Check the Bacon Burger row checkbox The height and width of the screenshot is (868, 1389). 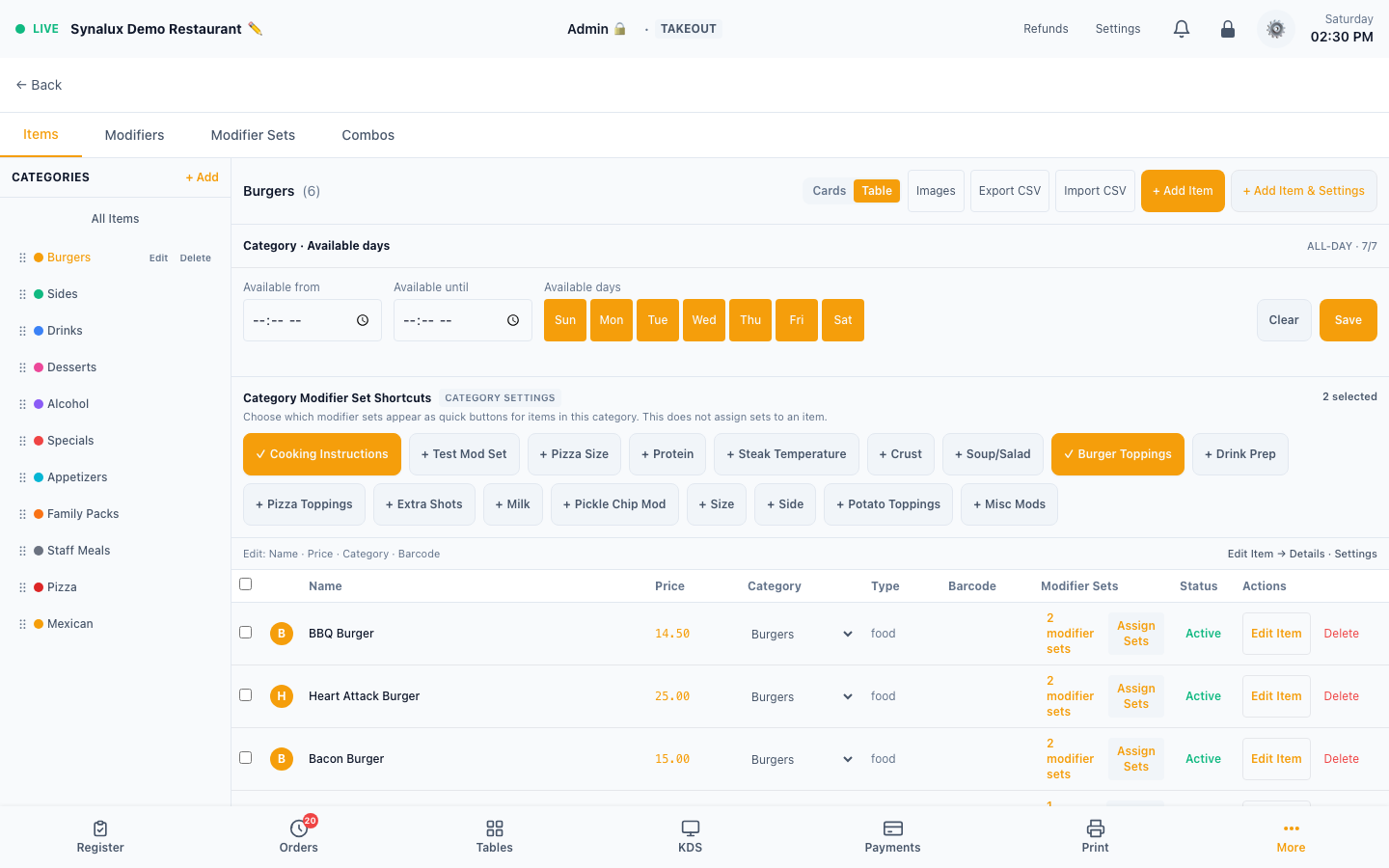[246, 758]
